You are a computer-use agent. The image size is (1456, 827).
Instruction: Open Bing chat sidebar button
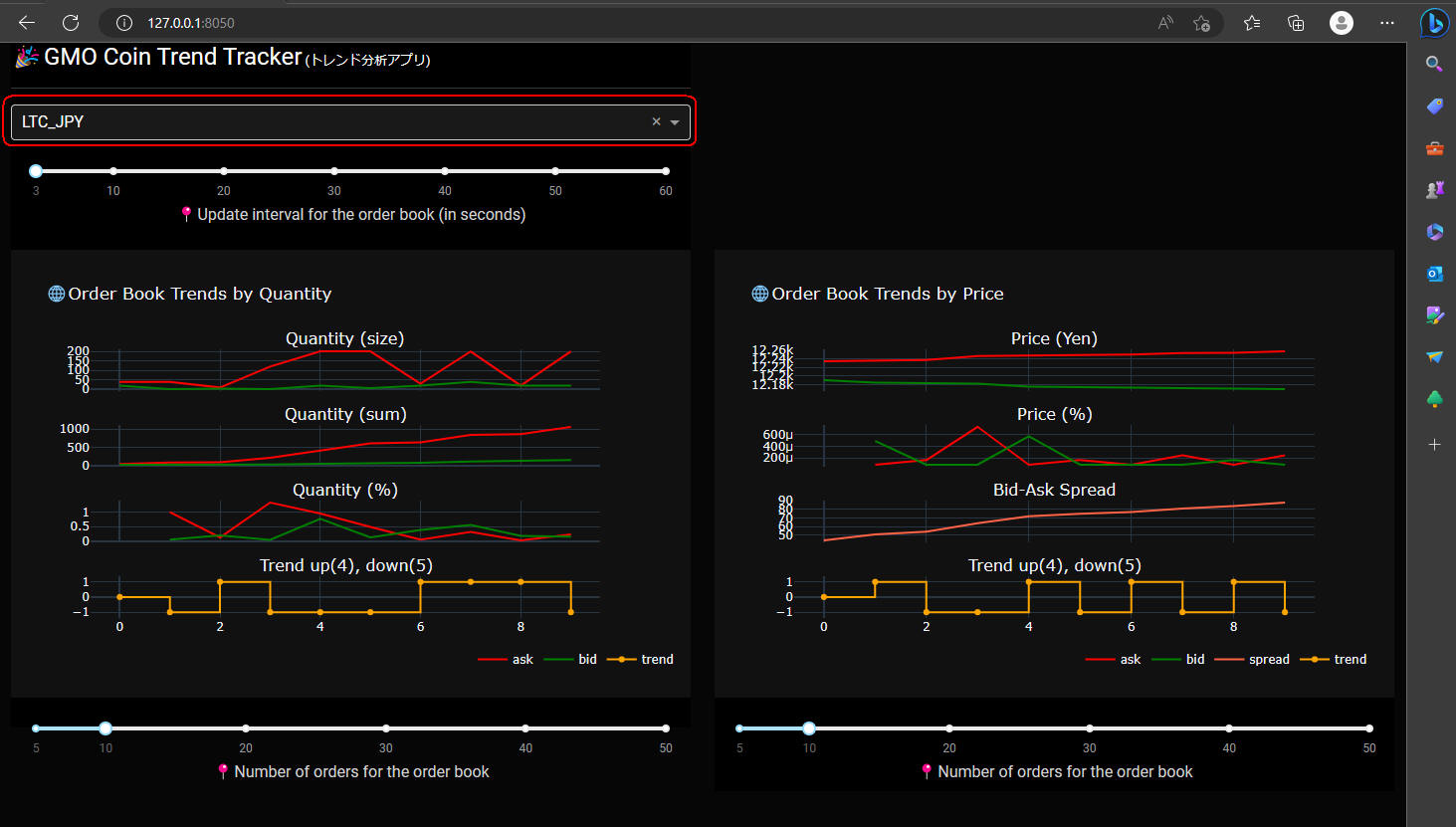(x=1434, y=22)
